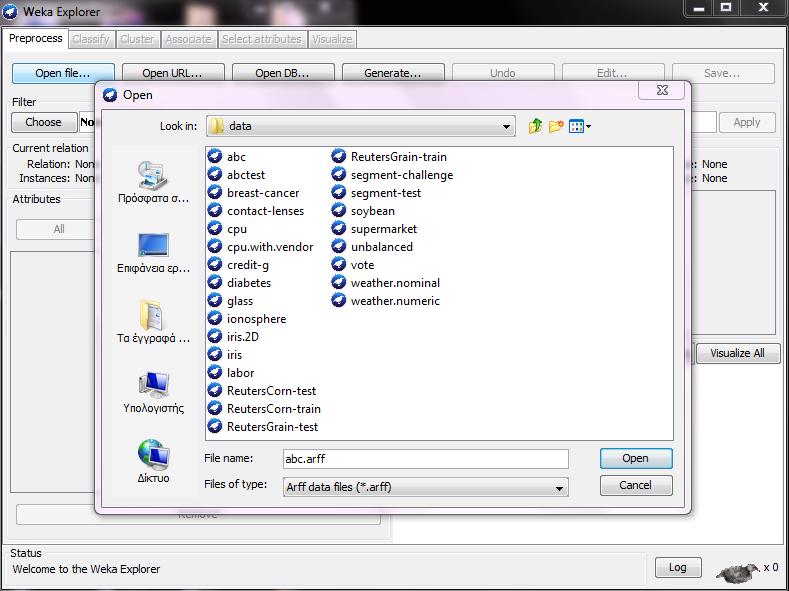Open the Network shortcut (Δίκτυο)

click(x=153, y=461)
